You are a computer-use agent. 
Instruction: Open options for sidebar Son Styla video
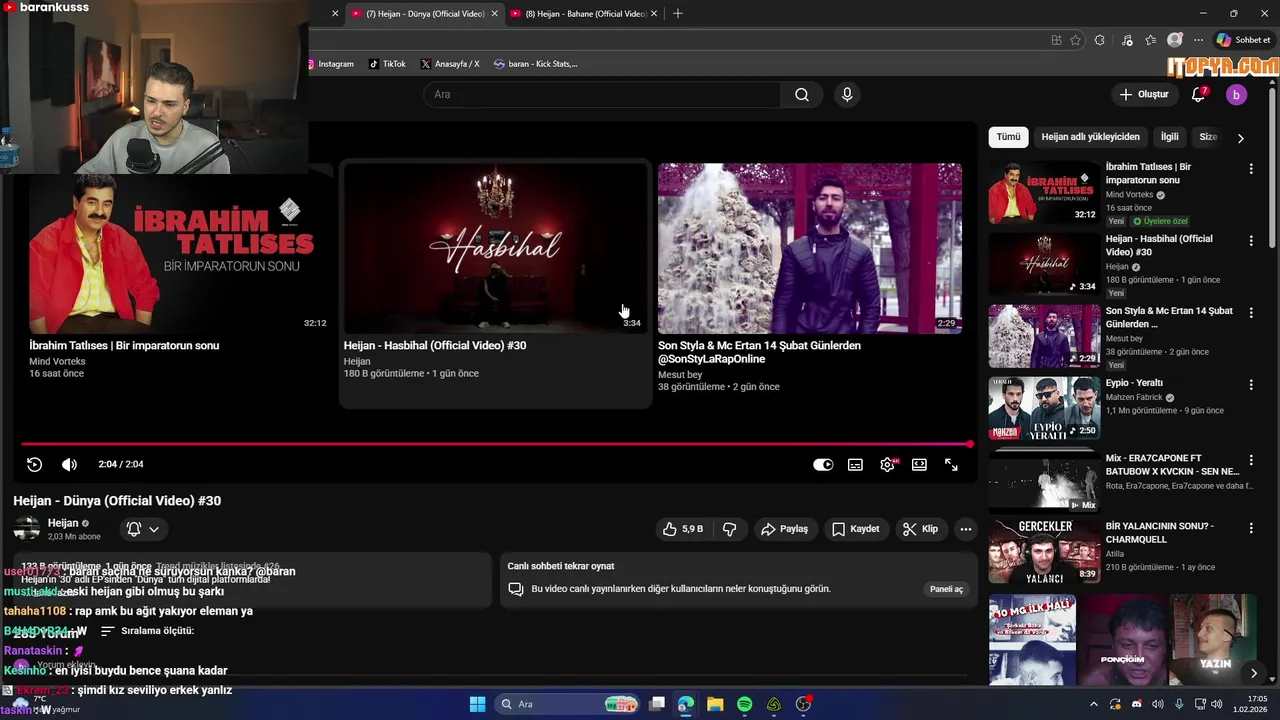tap(1251, 313)
